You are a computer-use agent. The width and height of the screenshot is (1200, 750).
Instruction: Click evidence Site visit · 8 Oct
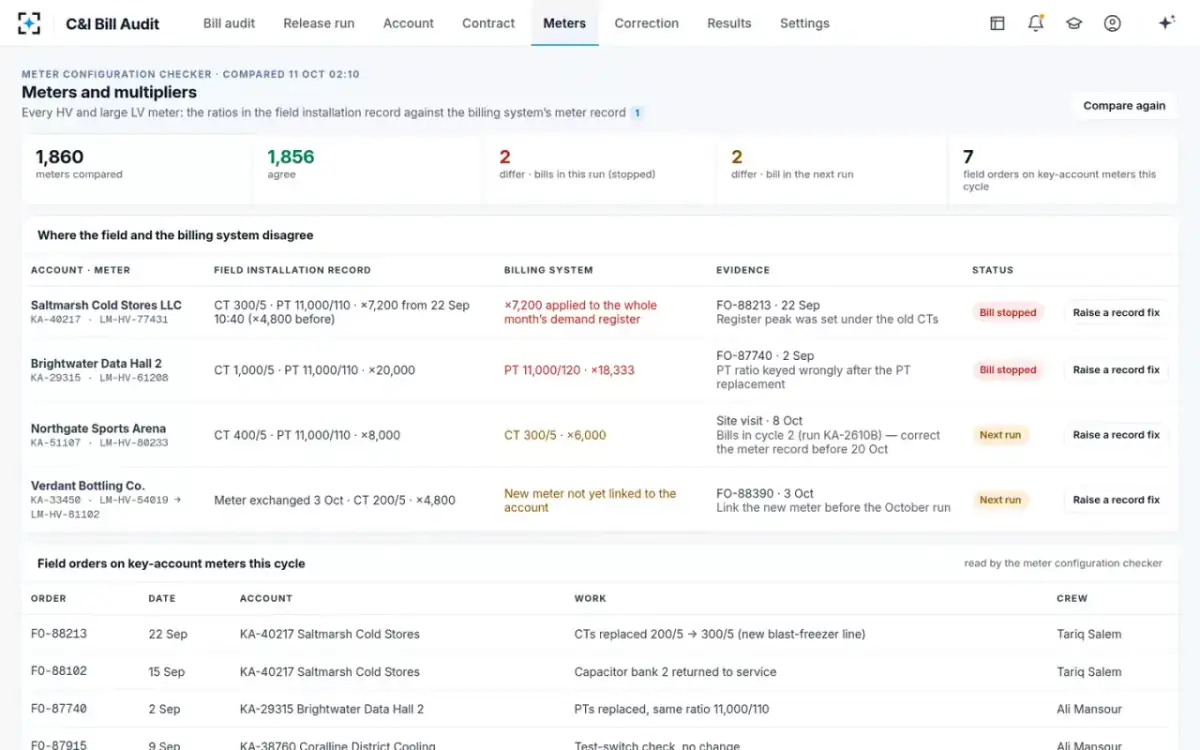pos(759,421)
